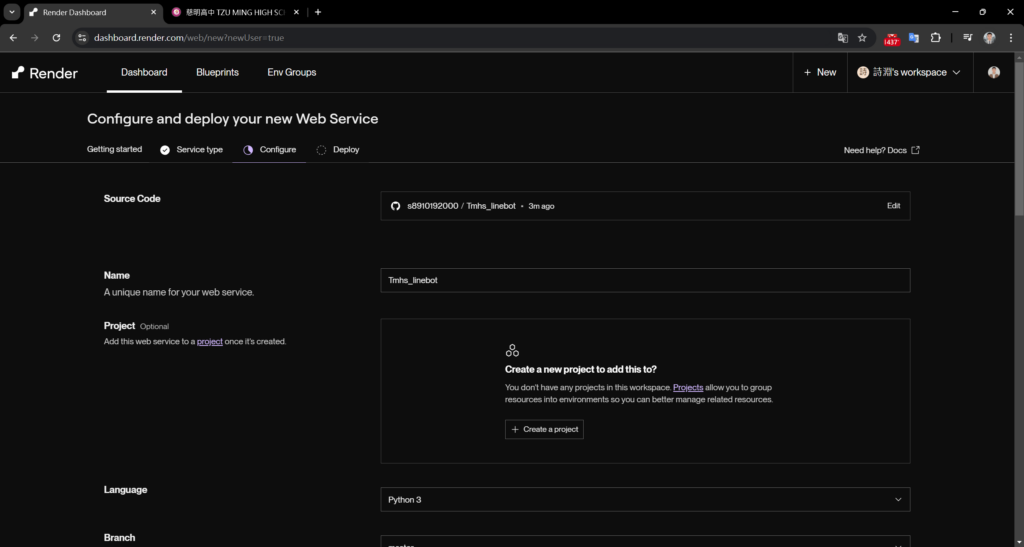Image resolution: width=1024 pixels, height=547 pixels.
Task: Edit the source code repository
Action: [x=893, y=206]
